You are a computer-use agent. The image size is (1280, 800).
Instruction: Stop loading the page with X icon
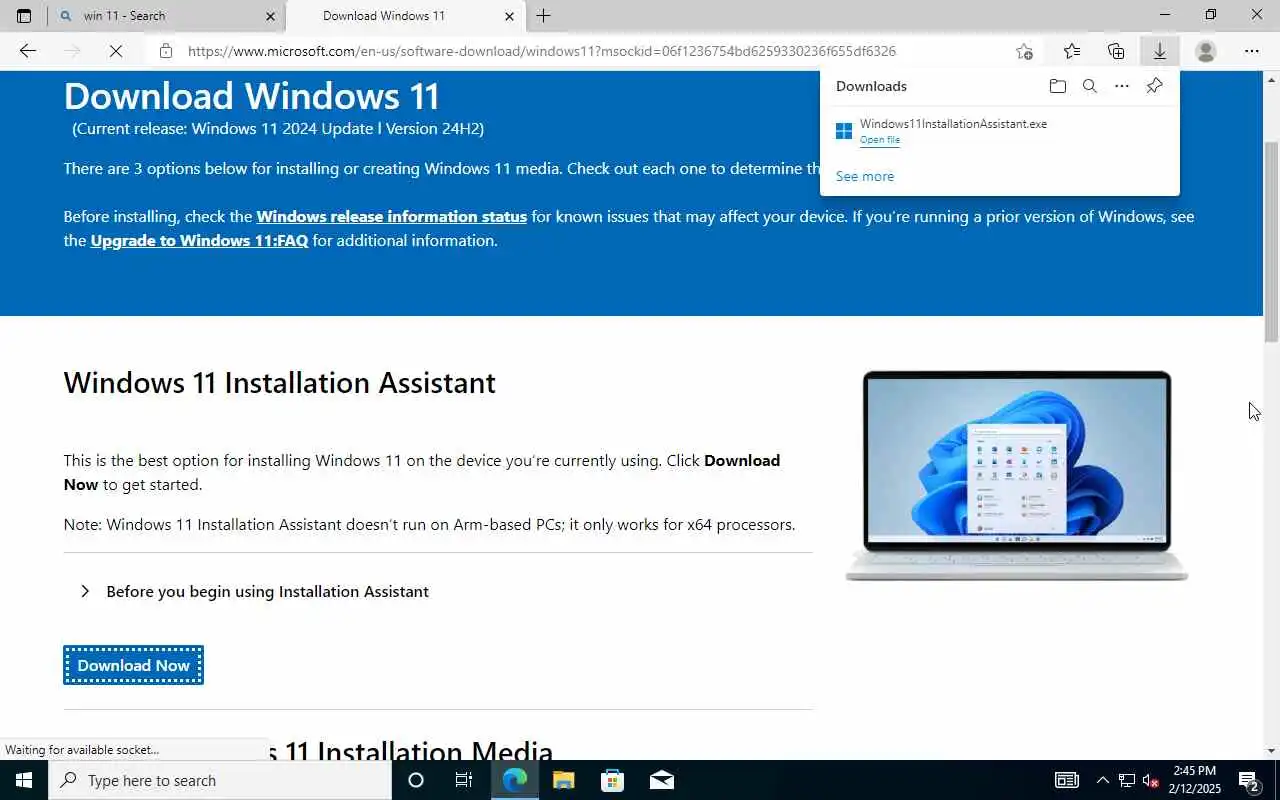[x=116, y=51]
